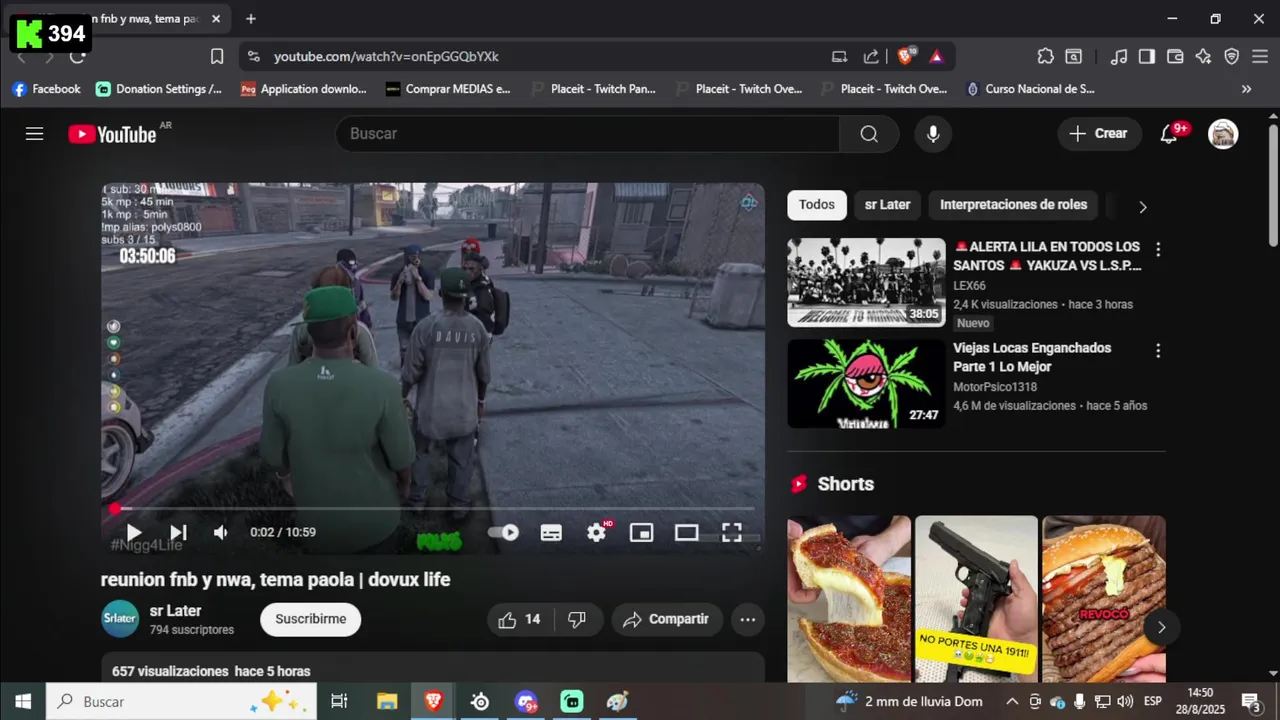Click the search magnifier button

pyautogui.click(x=868, y=134)
